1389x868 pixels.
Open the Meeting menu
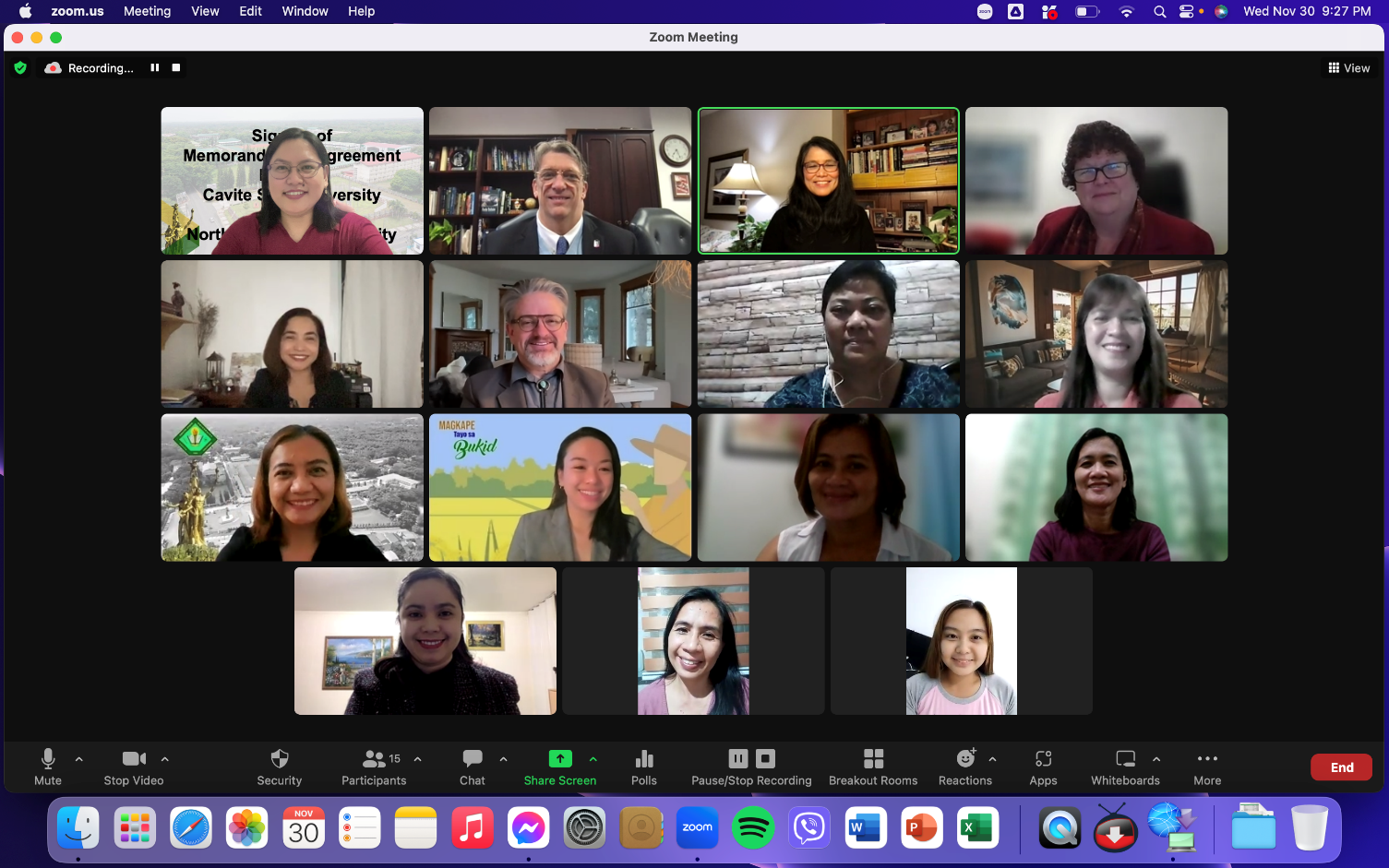(x=148, y=11)
